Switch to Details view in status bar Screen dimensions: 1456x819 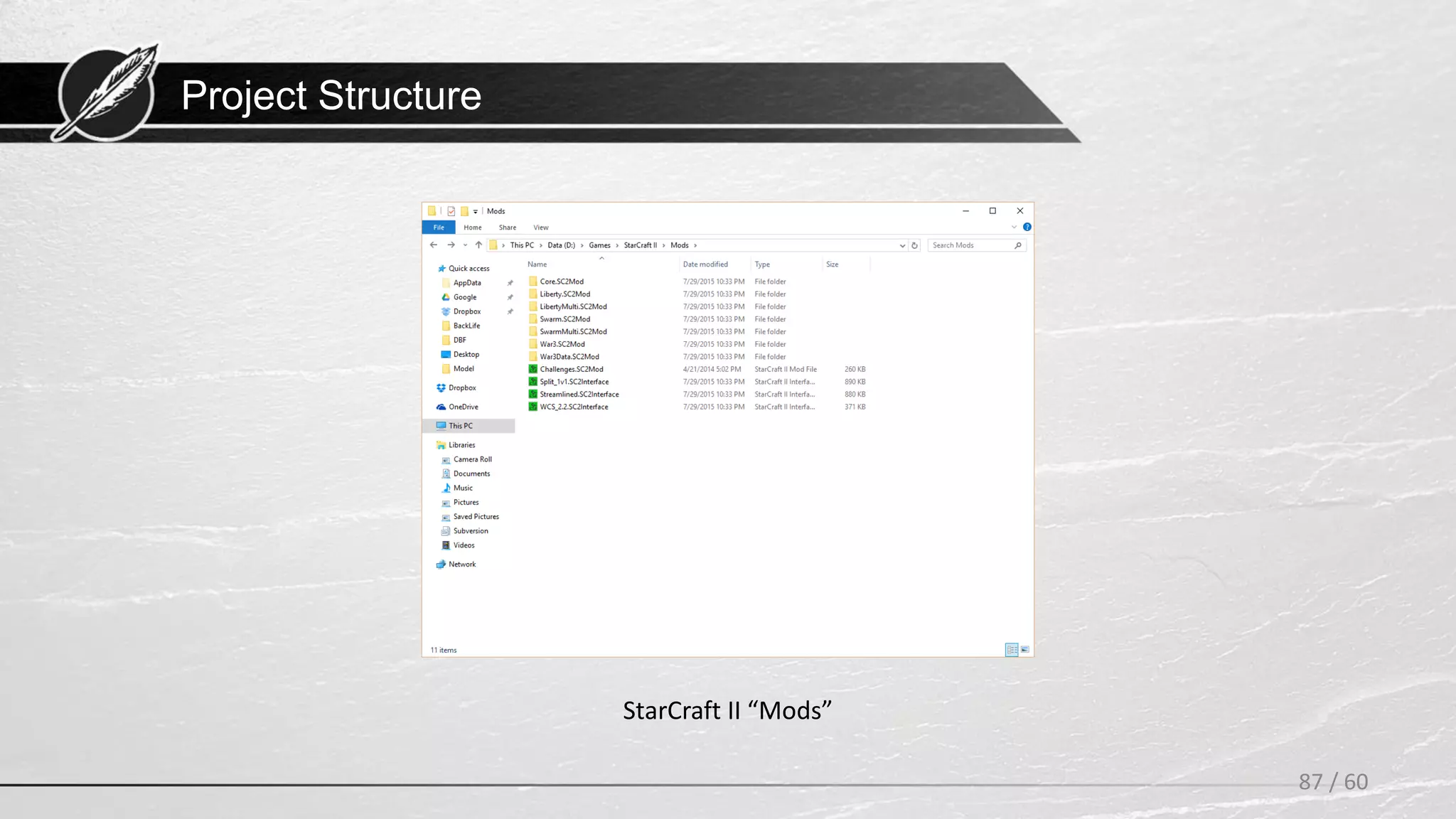pyautogui.click(x=1012, y=650)
